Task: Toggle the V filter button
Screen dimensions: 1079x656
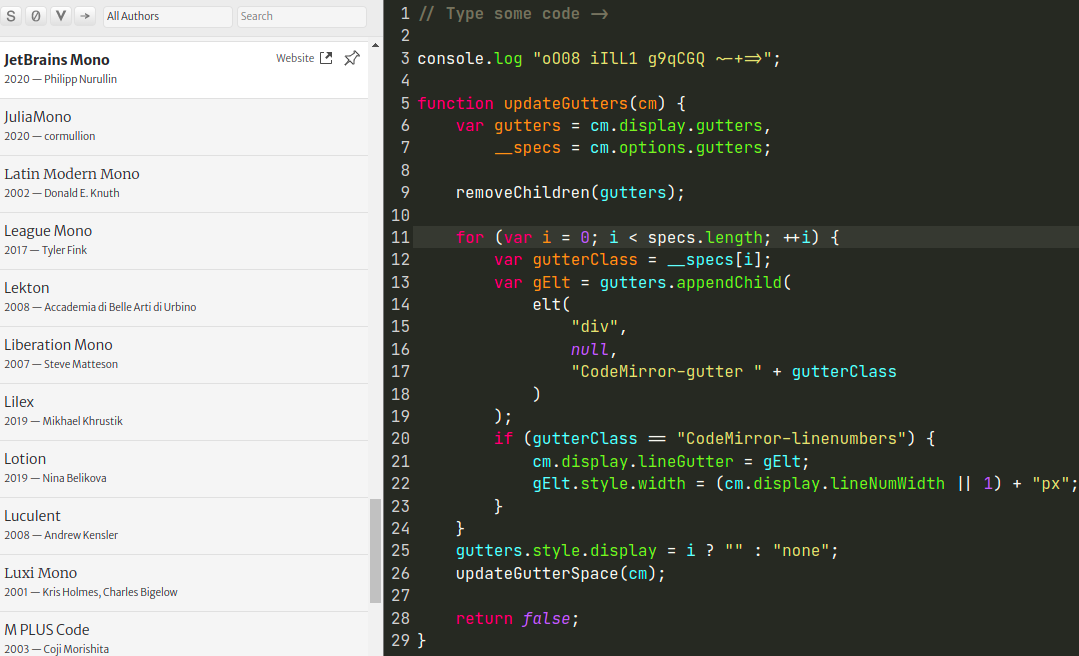Action: [61, 16]
